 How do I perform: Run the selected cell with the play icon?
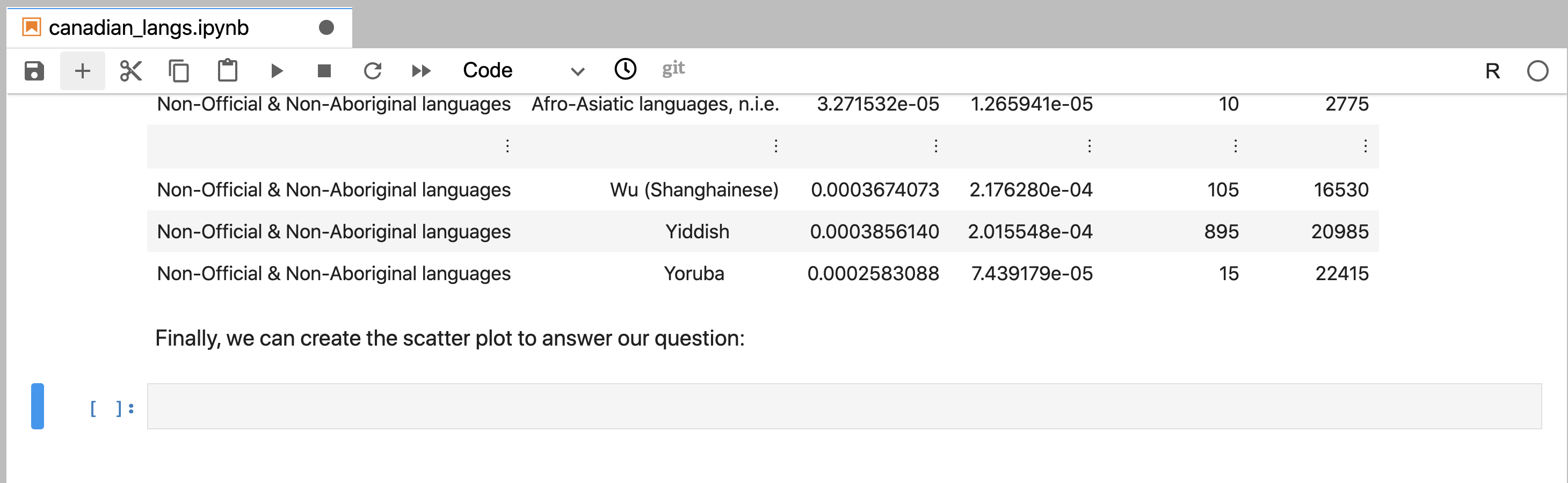click(277, 71)
